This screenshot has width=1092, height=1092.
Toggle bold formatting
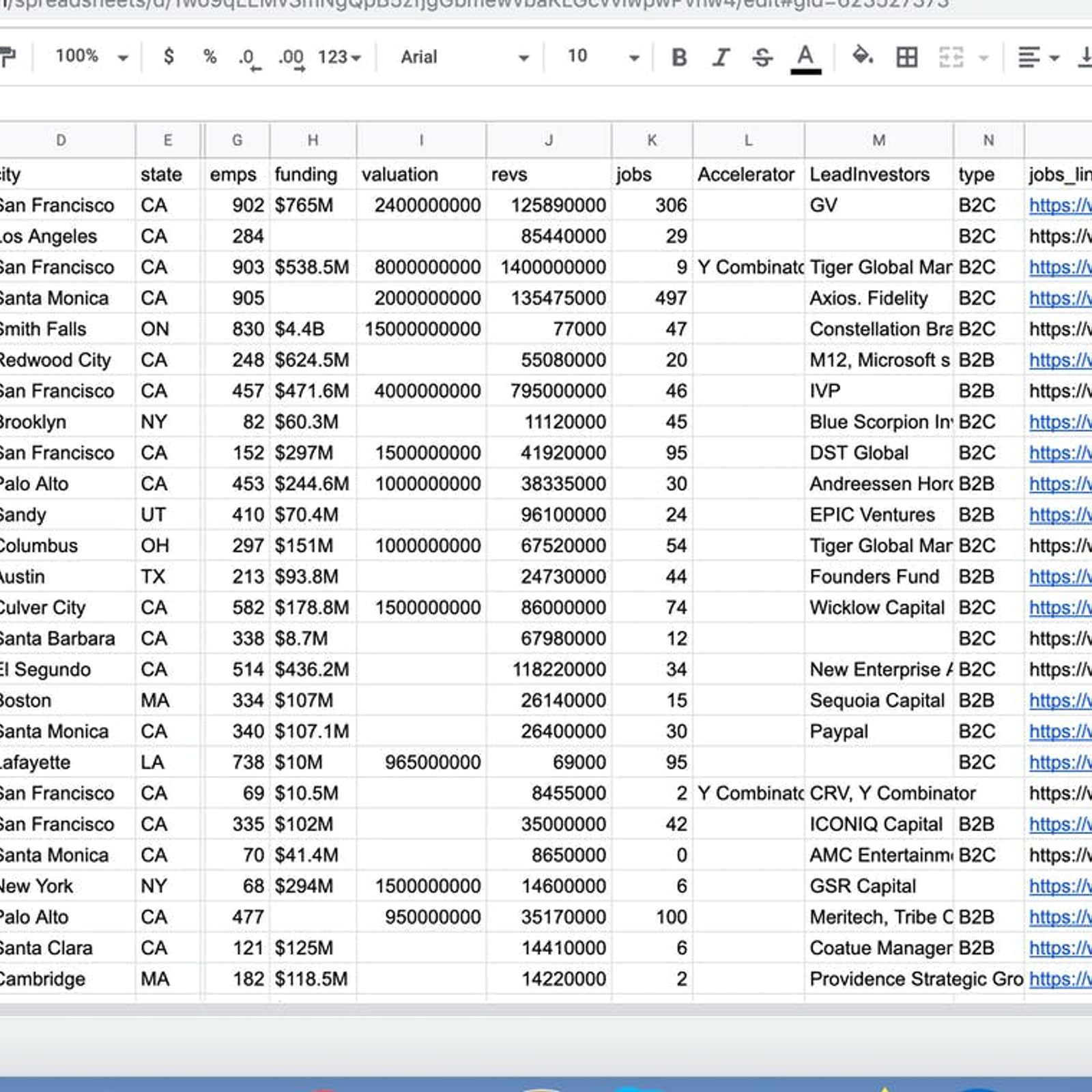[678, 57]
